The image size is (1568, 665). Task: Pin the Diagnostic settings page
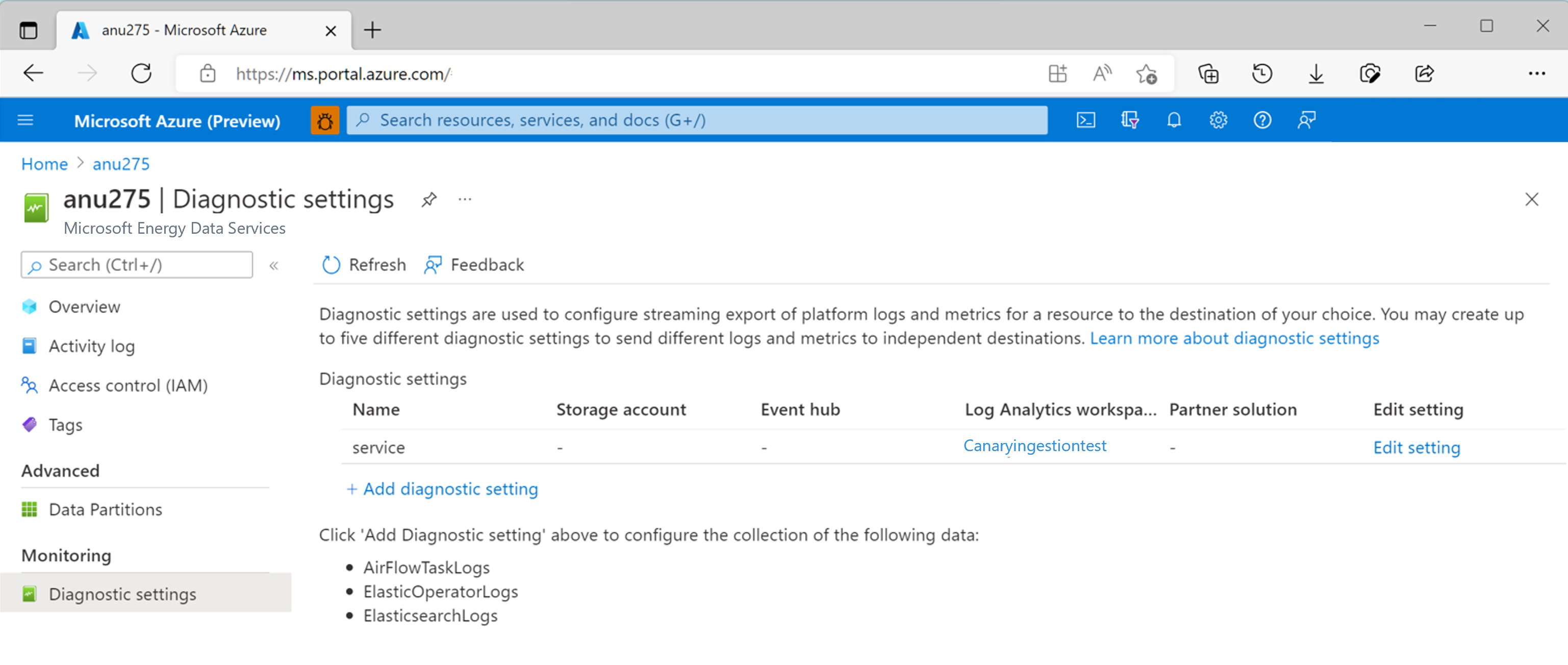tap(428, 199)
